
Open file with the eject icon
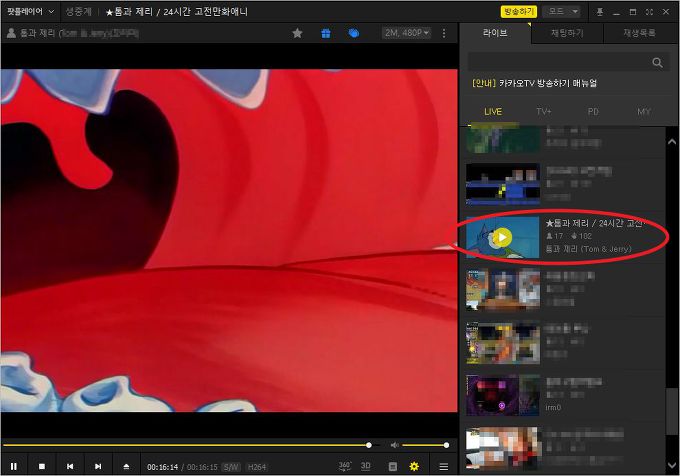[x=126, y=466]
